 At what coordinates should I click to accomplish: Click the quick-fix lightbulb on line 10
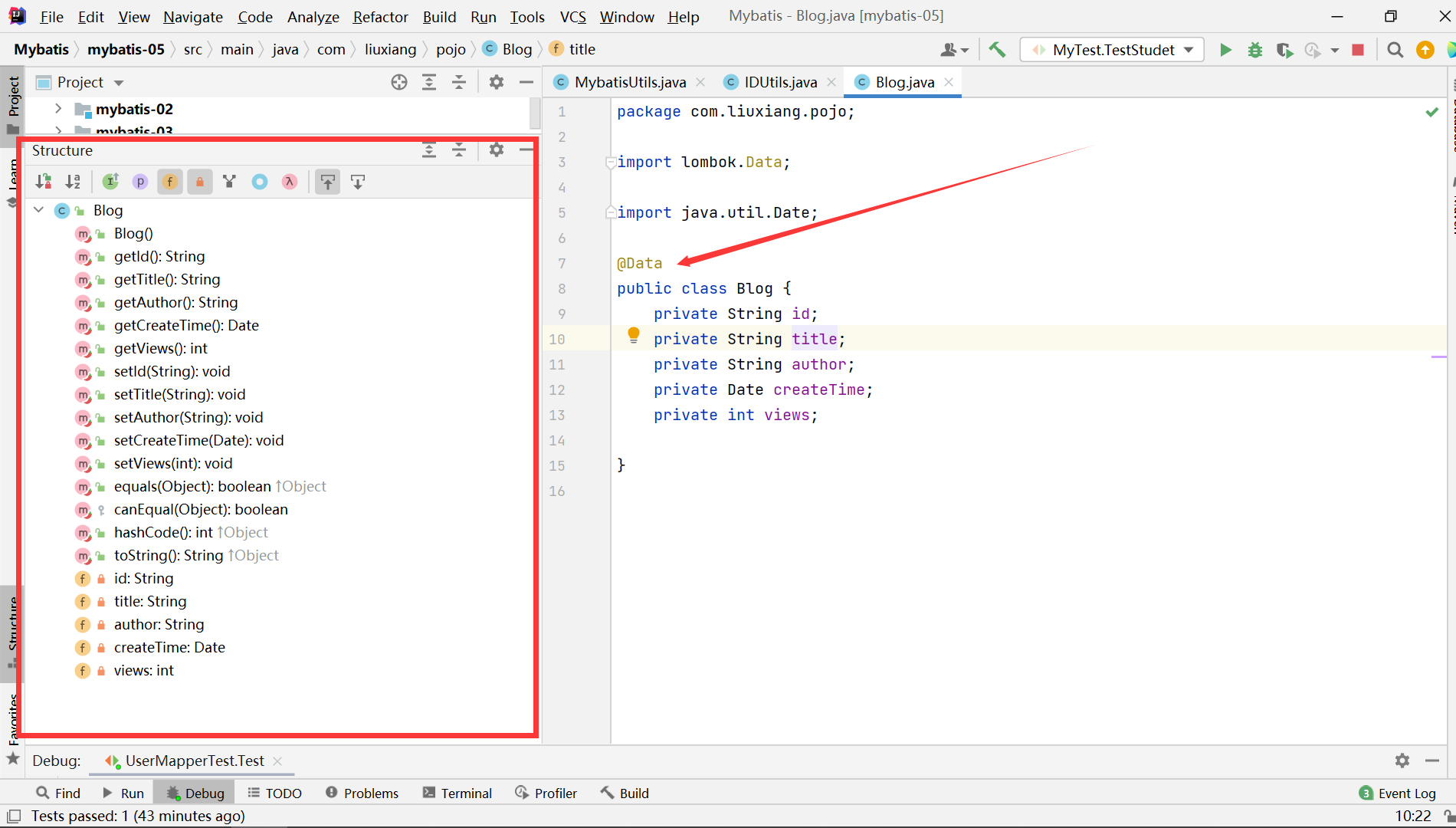click(x=634, y=335)
